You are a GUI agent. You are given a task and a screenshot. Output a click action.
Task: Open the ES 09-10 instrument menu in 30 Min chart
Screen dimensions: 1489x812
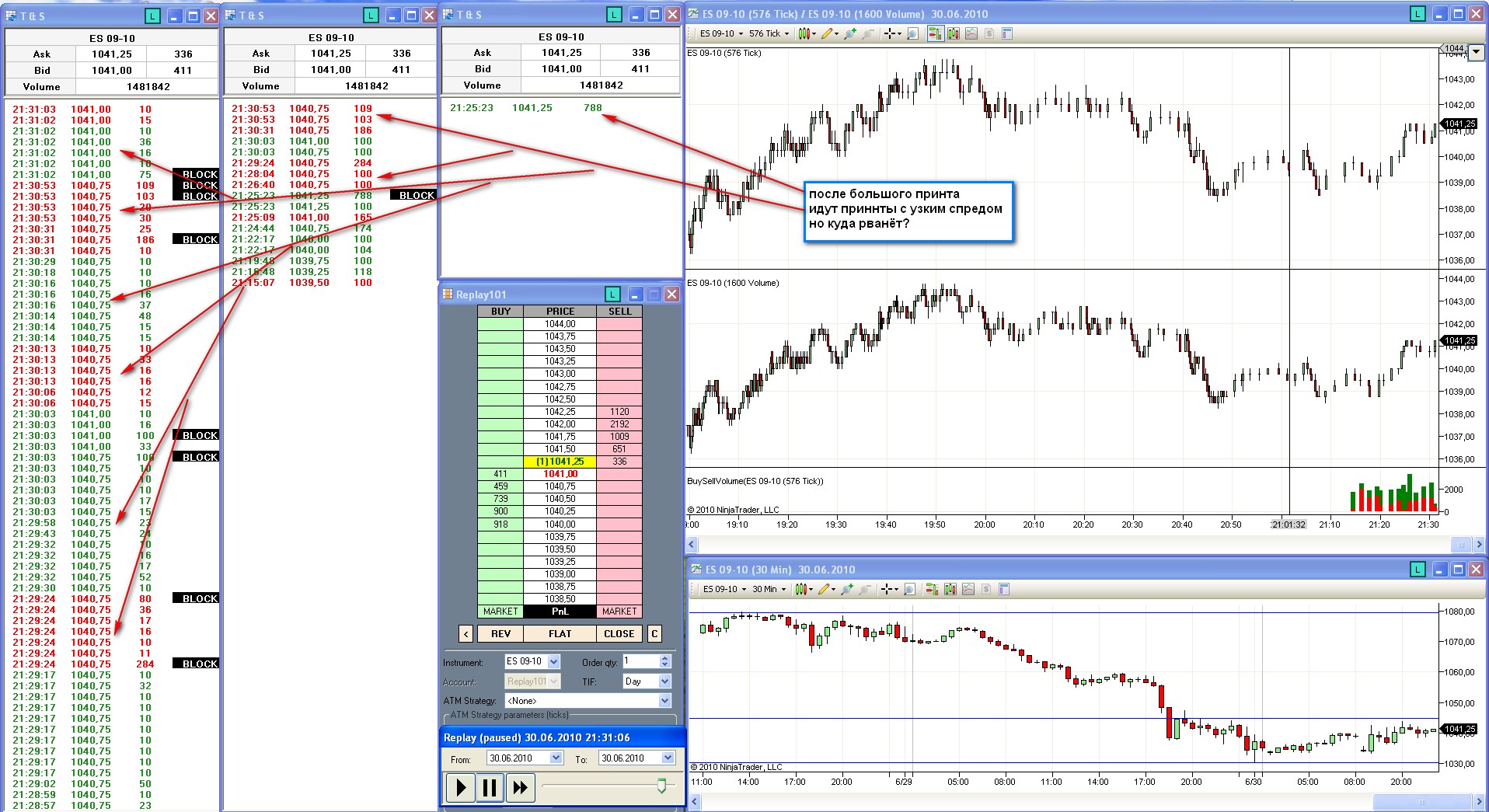click(724, 589)
